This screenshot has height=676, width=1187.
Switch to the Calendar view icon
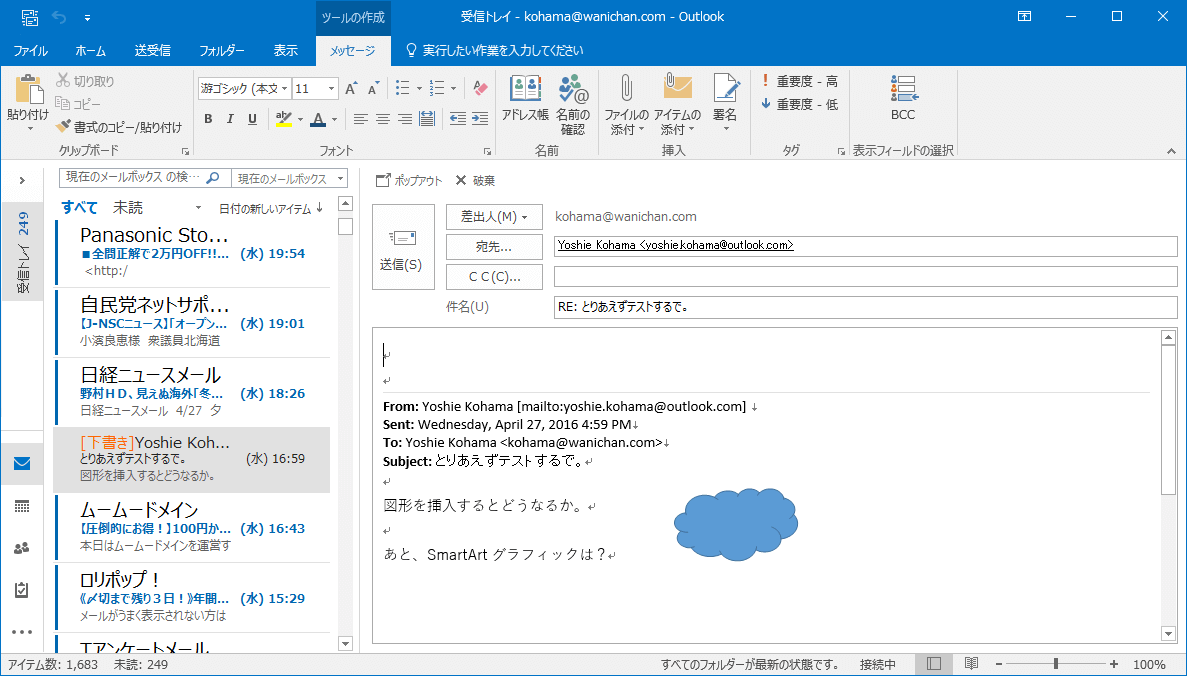[22, 506]
